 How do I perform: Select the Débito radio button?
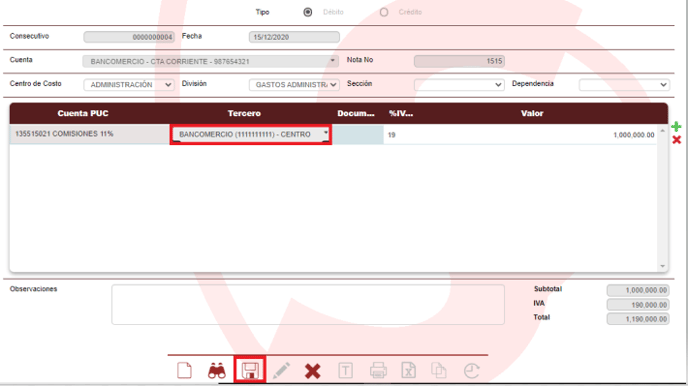coord(308,12)
